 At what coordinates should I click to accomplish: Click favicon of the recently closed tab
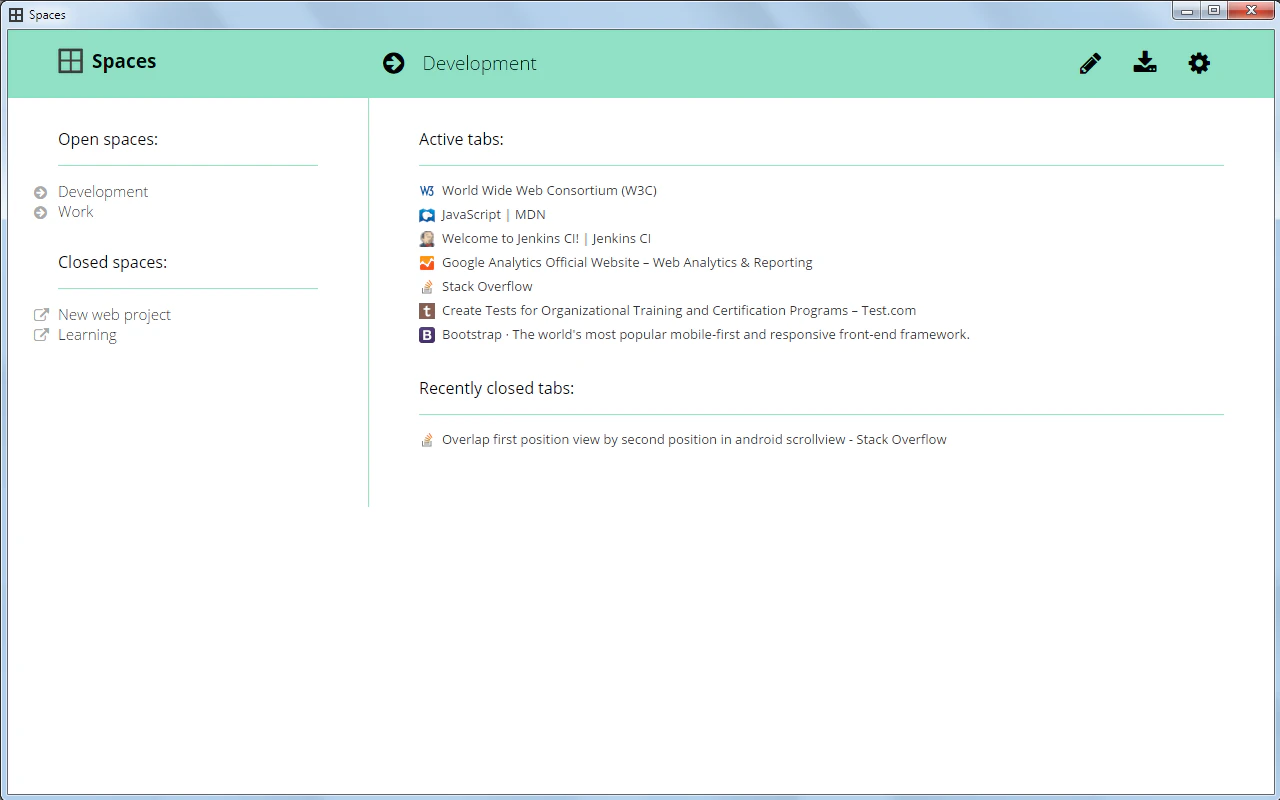(x=427, y=440)
